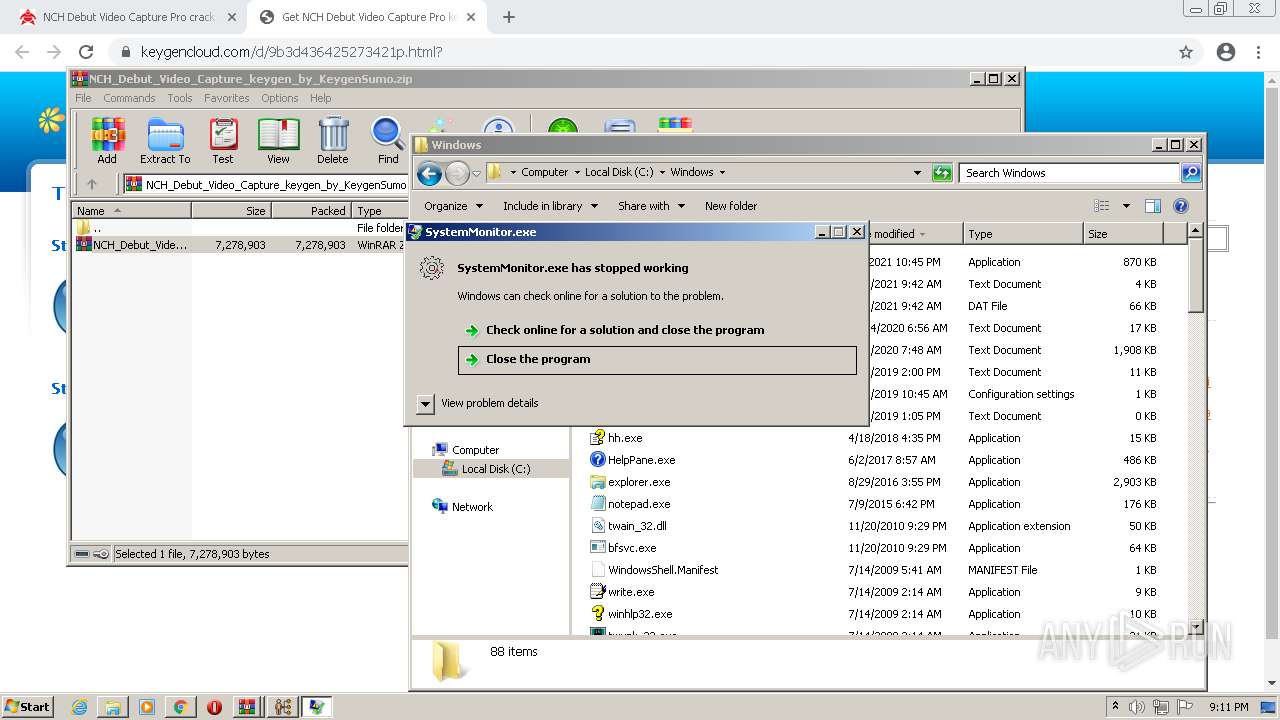This screenshot has width=1280, height=720.
Task: Click the Chrome address bar URL
Action: [291, 52]
